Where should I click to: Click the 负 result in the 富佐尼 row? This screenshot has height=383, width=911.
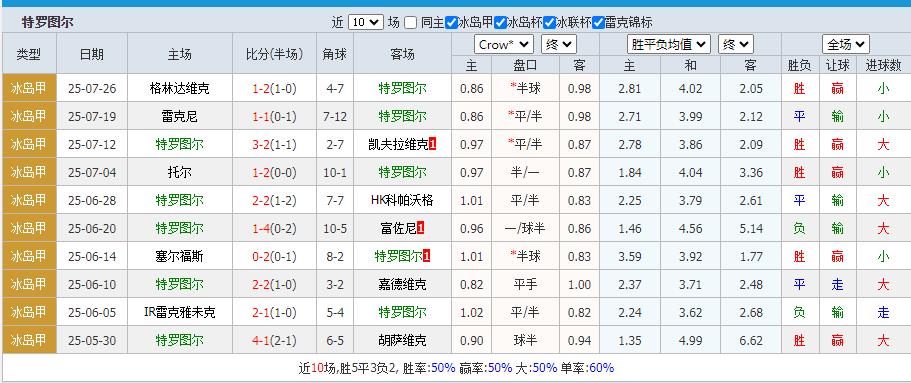pyautogui.click(x=799, y=228)
